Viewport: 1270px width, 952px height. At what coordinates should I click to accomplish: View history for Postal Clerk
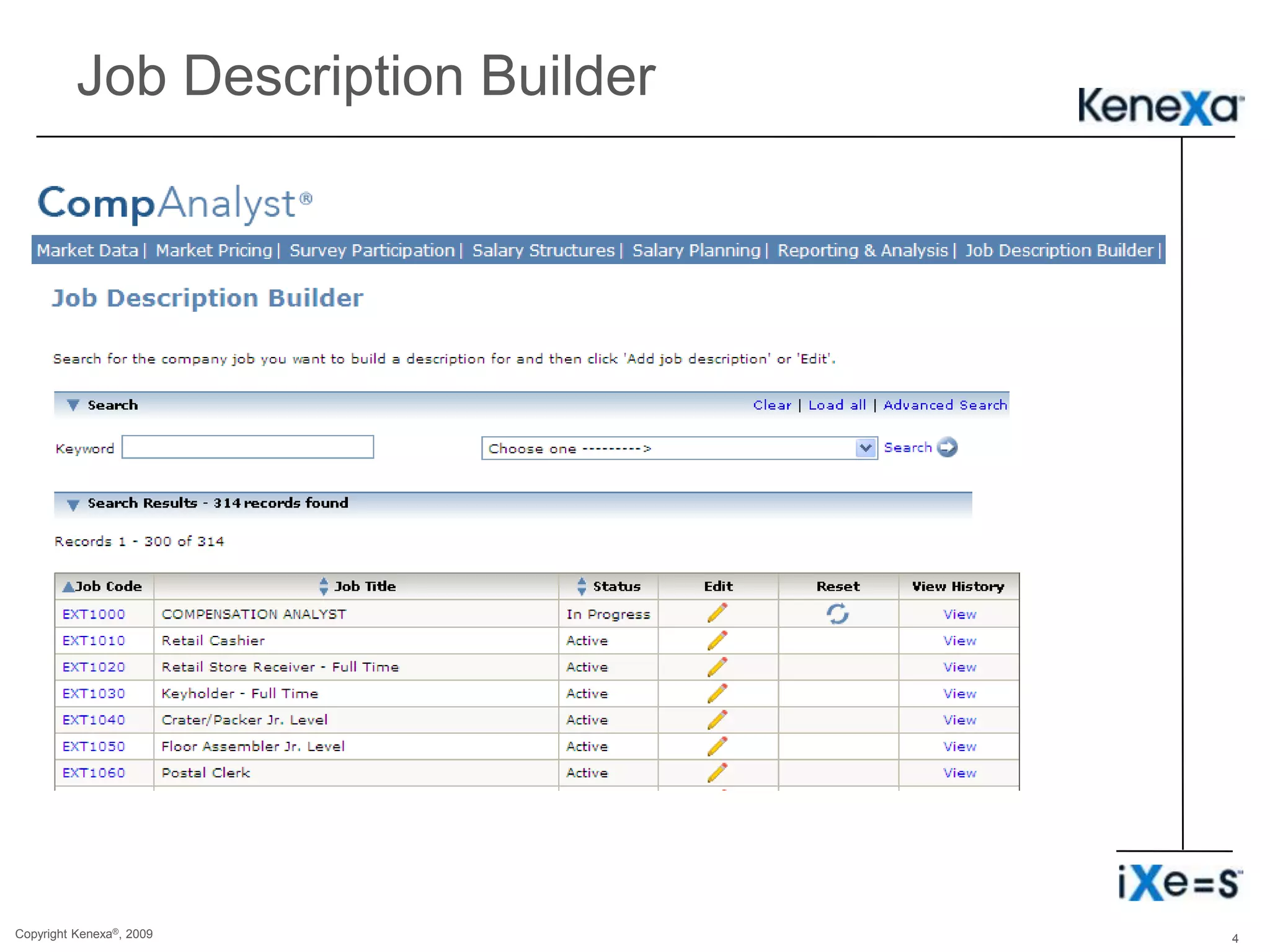click(959, 773)
